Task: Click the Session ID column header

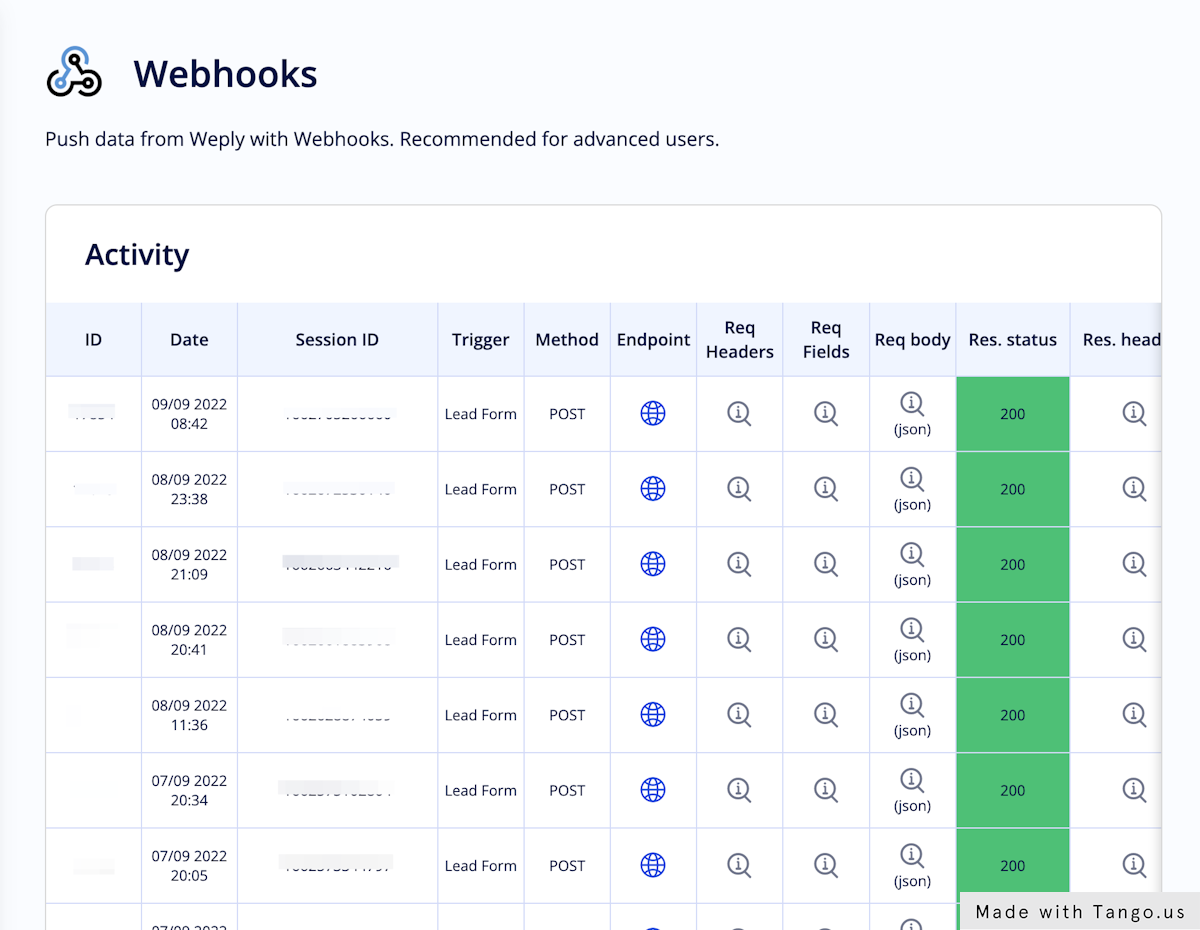Action: point(337,340)
